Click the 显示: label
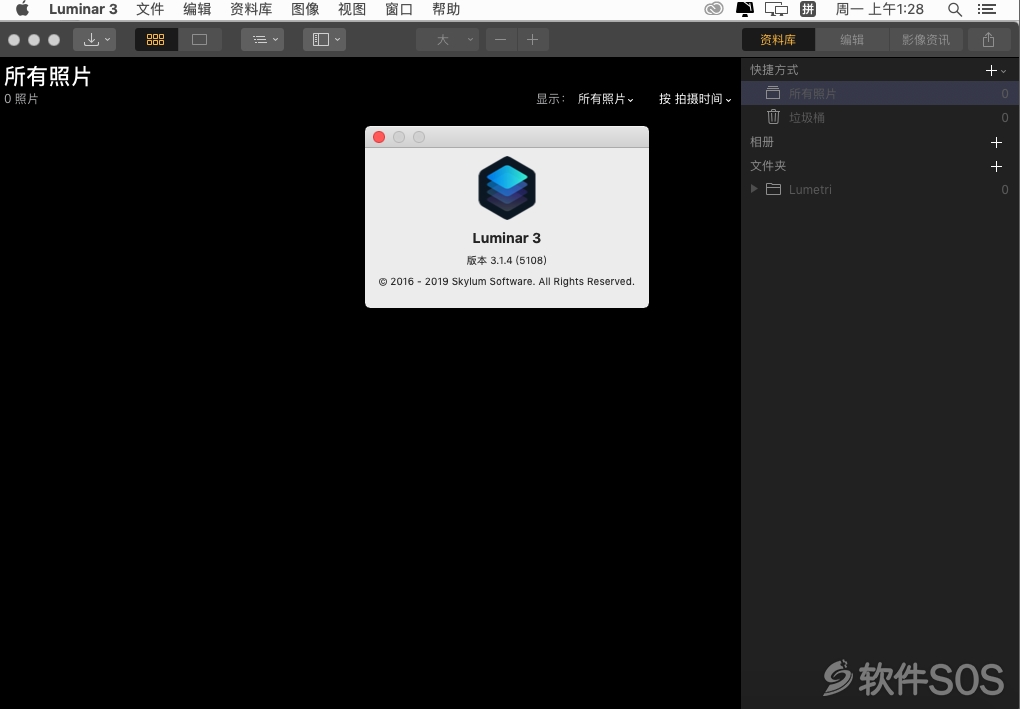Viewport: 1020px width, 709px height. pos(550,99)
